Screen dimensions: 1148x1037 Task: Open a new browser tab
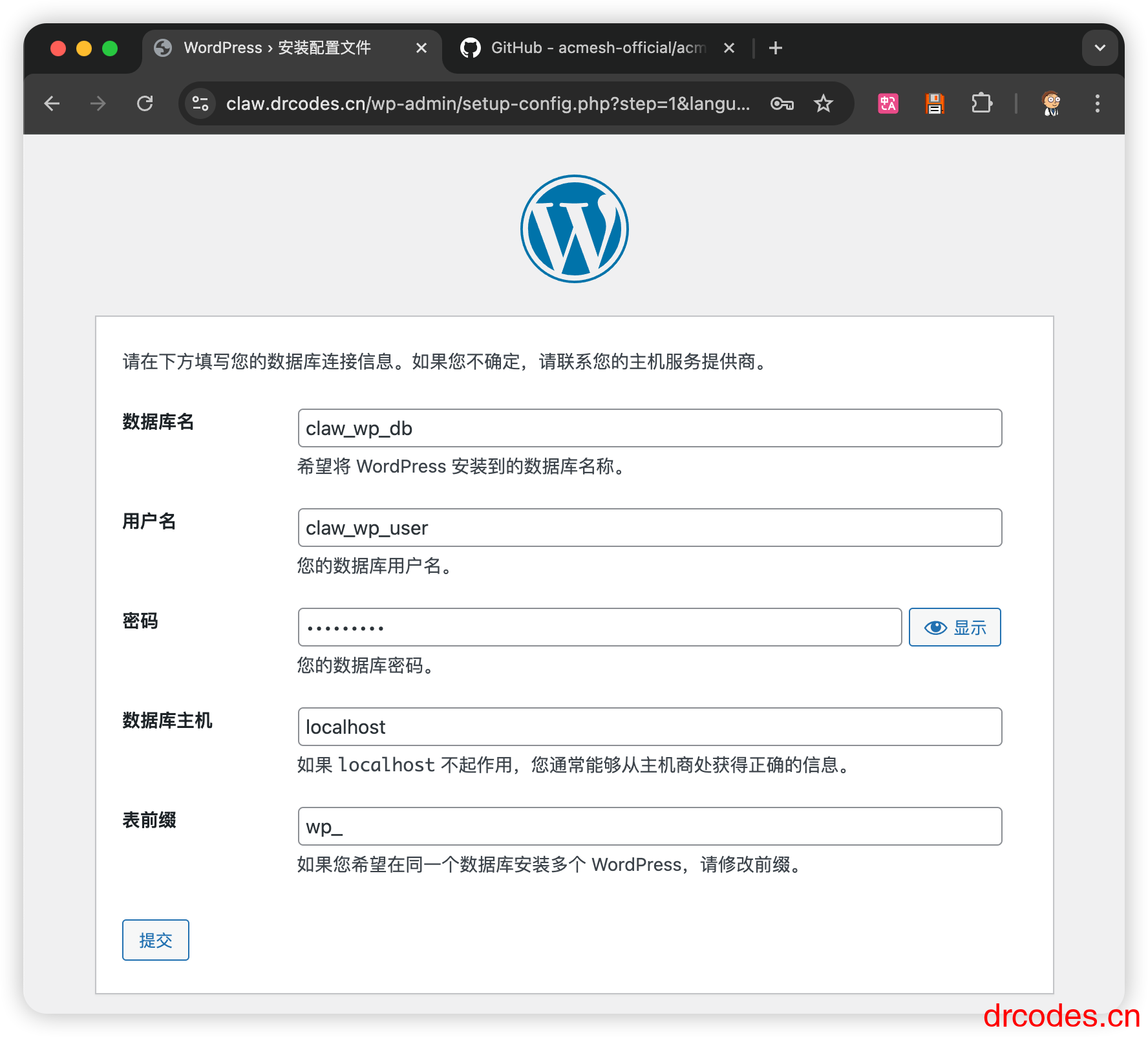coord(776,48)
